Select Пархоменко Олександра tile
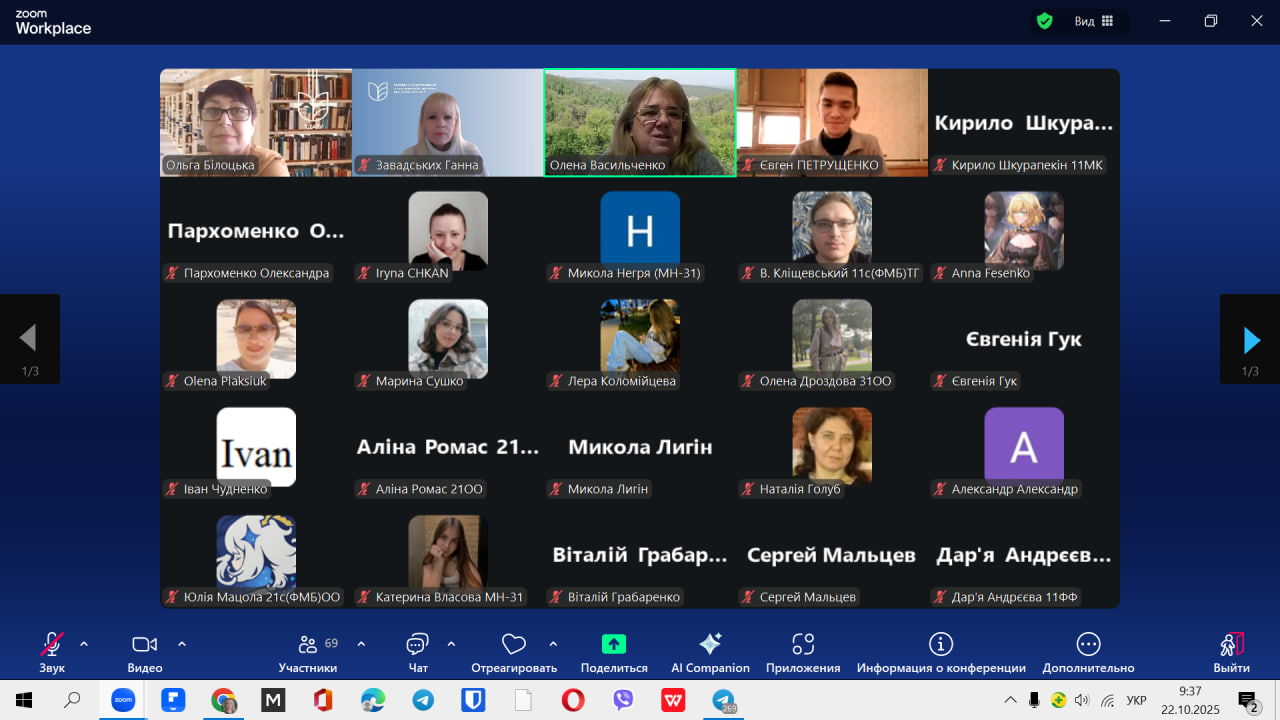This screenshot has width=1280, height=720. pos(256,231)
